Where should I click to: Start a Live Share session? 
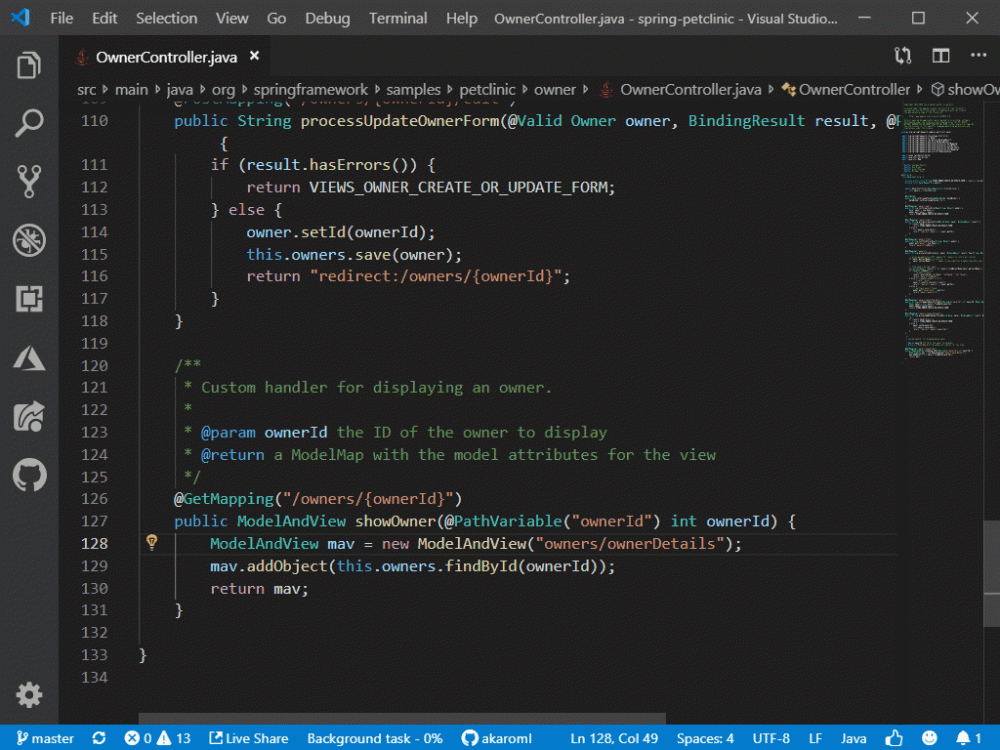(248, 738)
